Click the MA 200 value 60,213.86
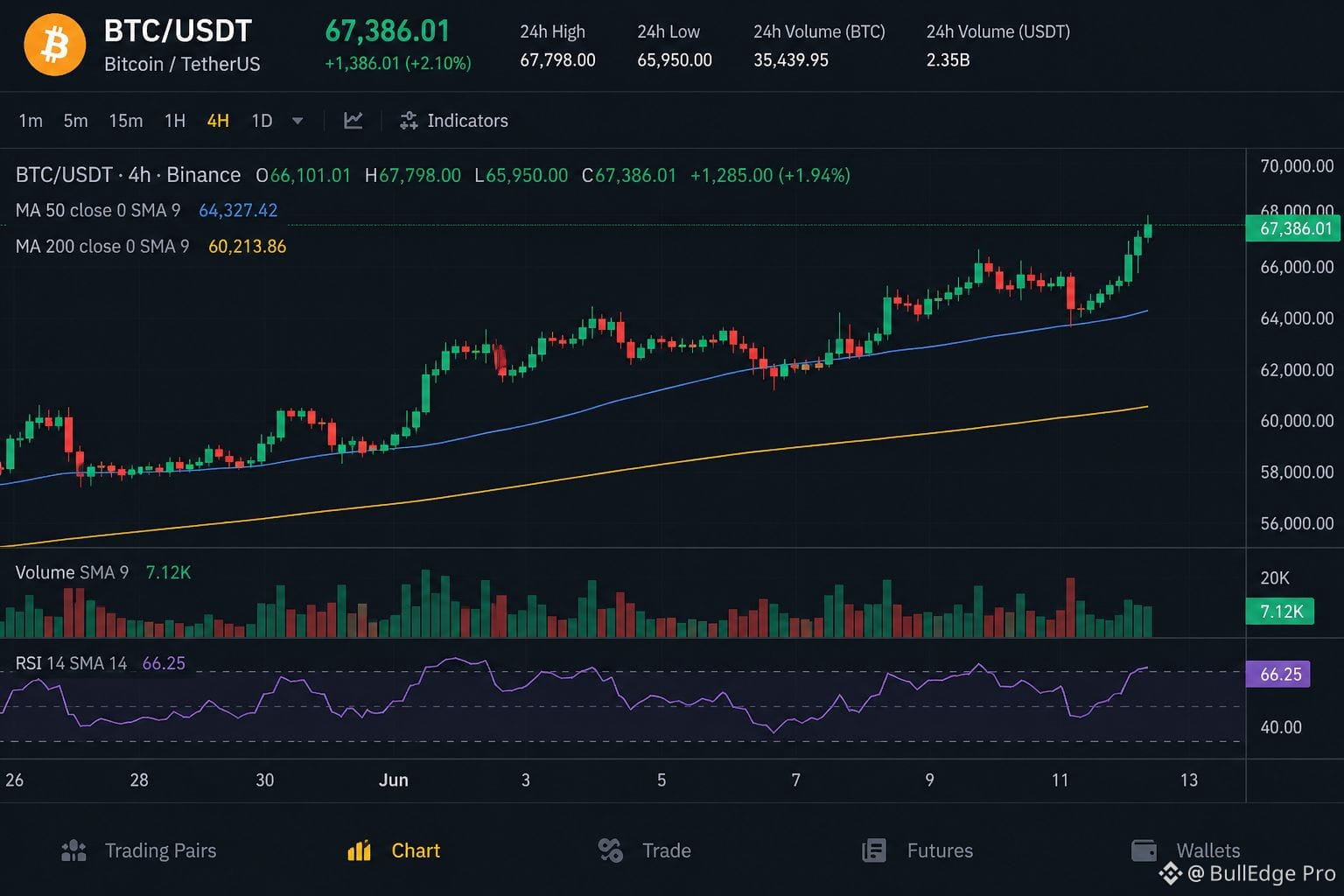 tap(247, 247)
